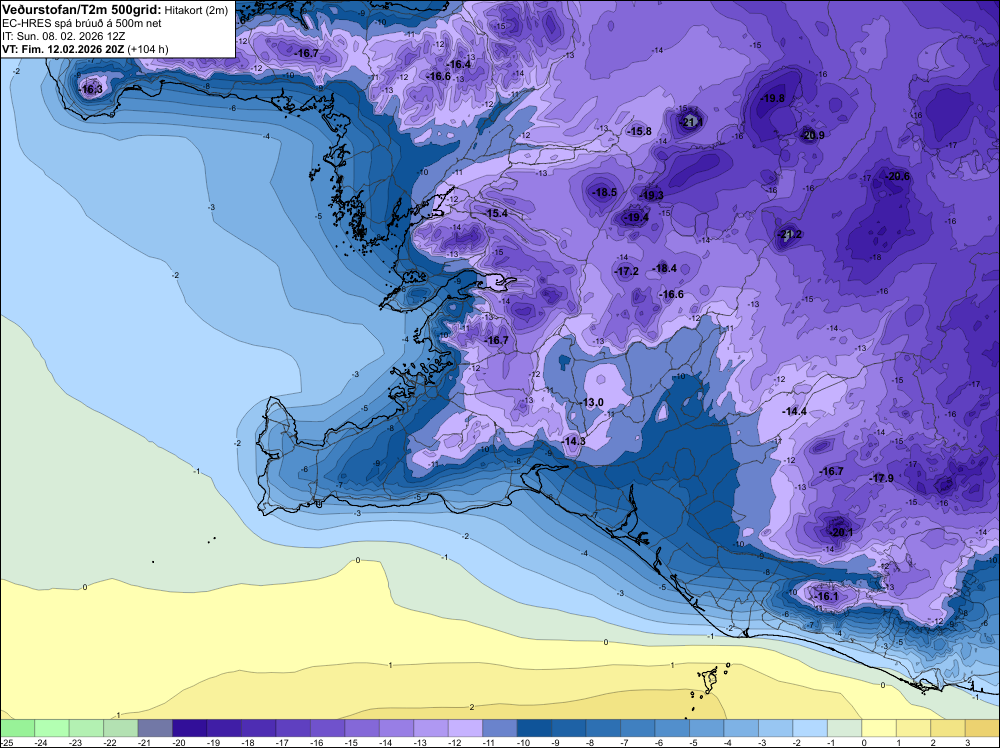The width and height of the screenshot is (1000, 748).
Task: Click the pale green legend swatch labeled -1
Action: 844,728
